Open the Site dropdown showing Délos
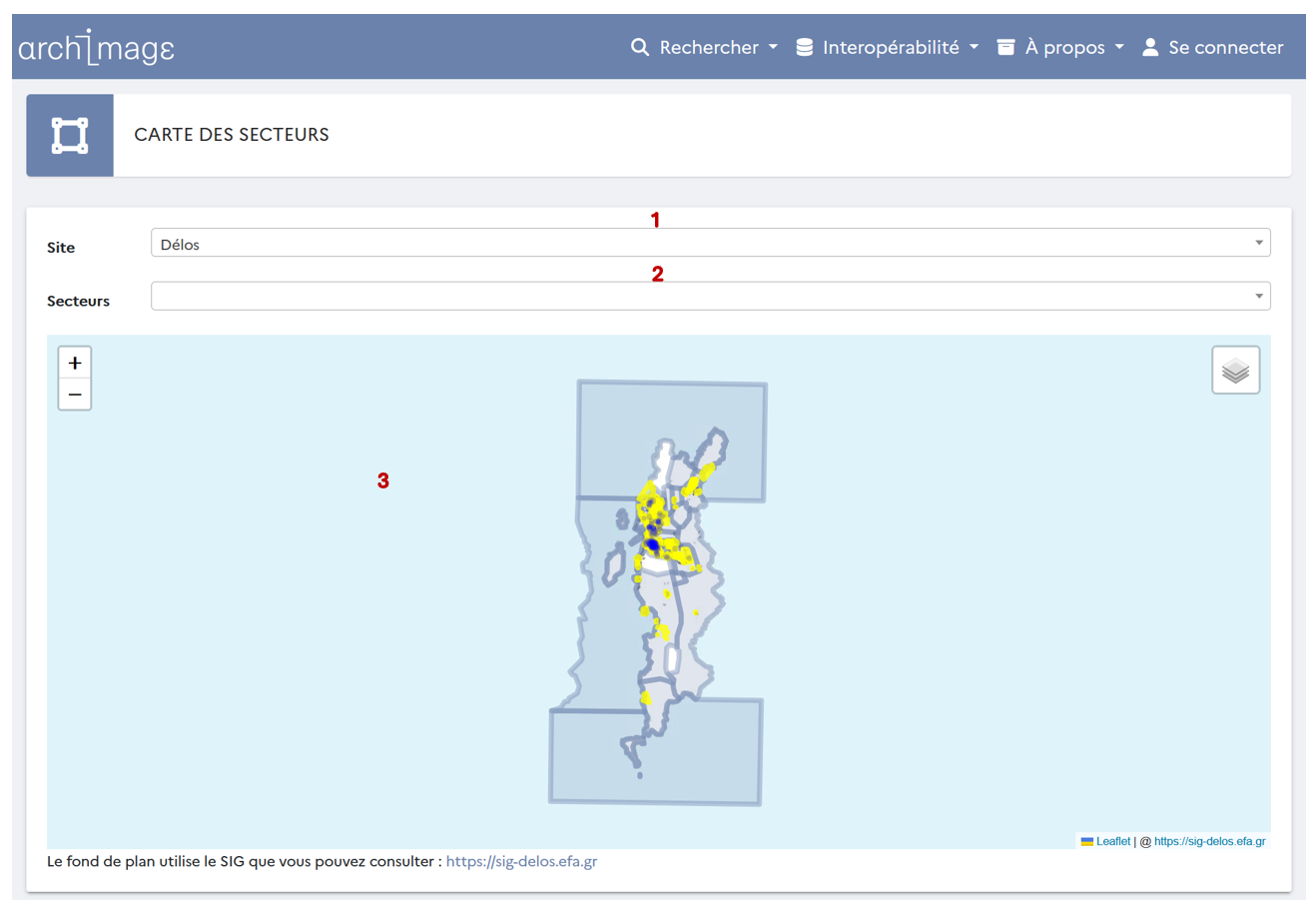1316x908 pixels. click(x=709, y=243)
